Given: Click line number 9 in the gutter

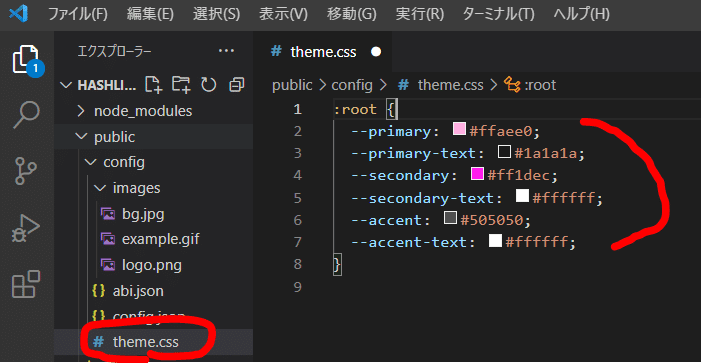Looking at the screenshot, I should [297, 287].
